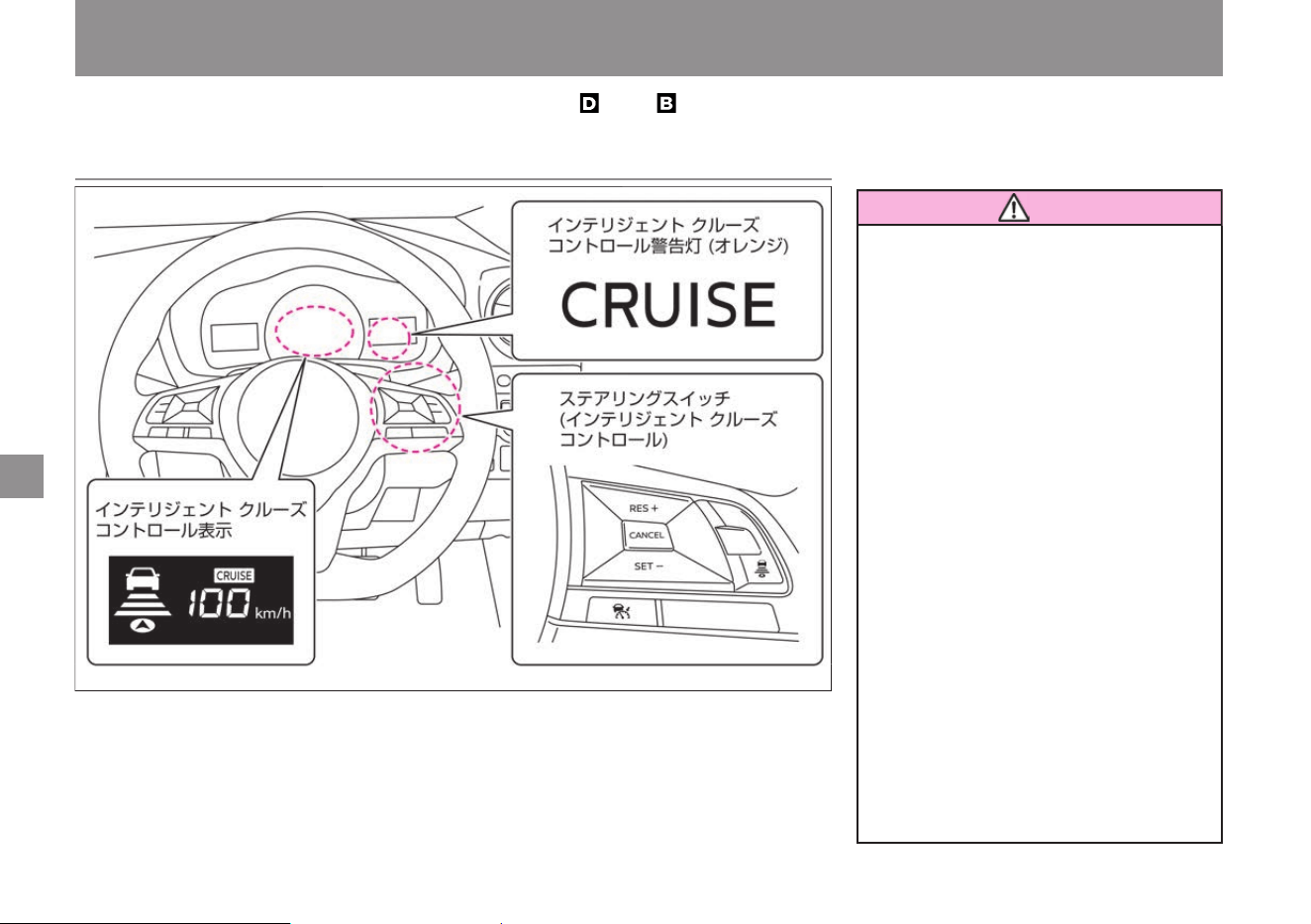This screenshot has width=1311, height=924.
Task: Click the CANCEL switch
Action: coord(647,535)
